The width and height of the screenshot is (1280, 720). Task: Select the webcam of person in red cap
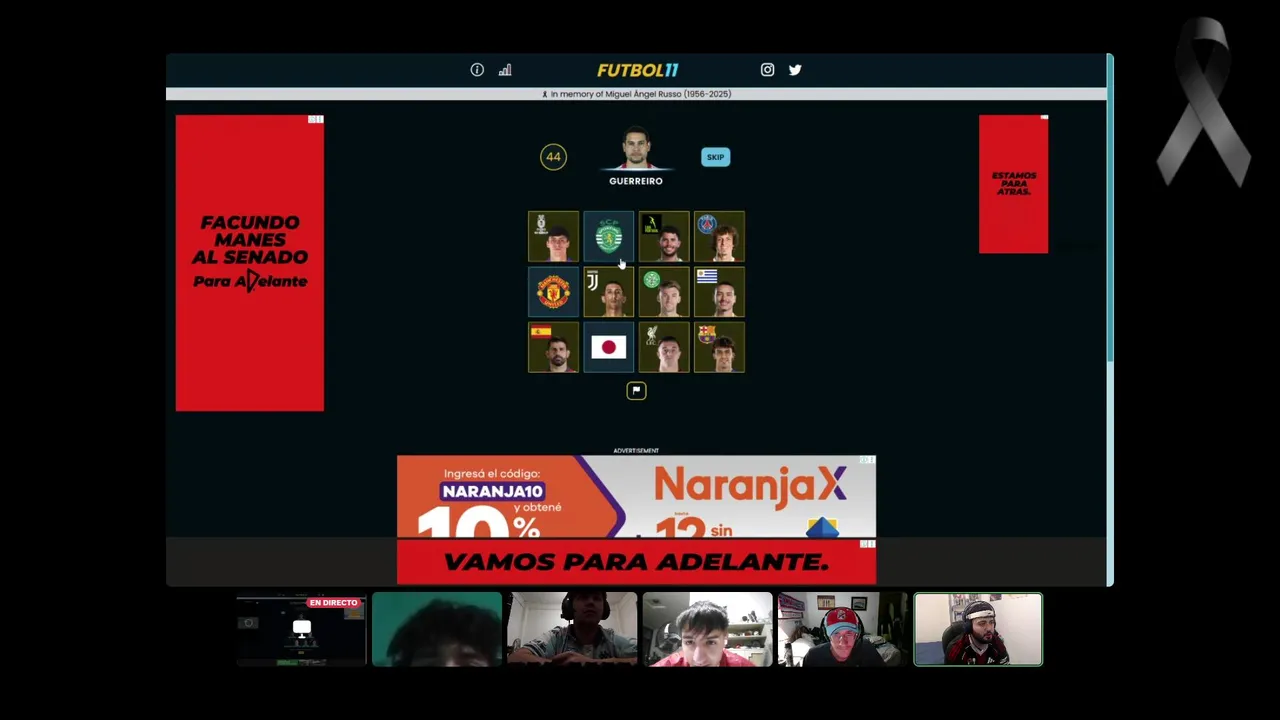(842, 630)
